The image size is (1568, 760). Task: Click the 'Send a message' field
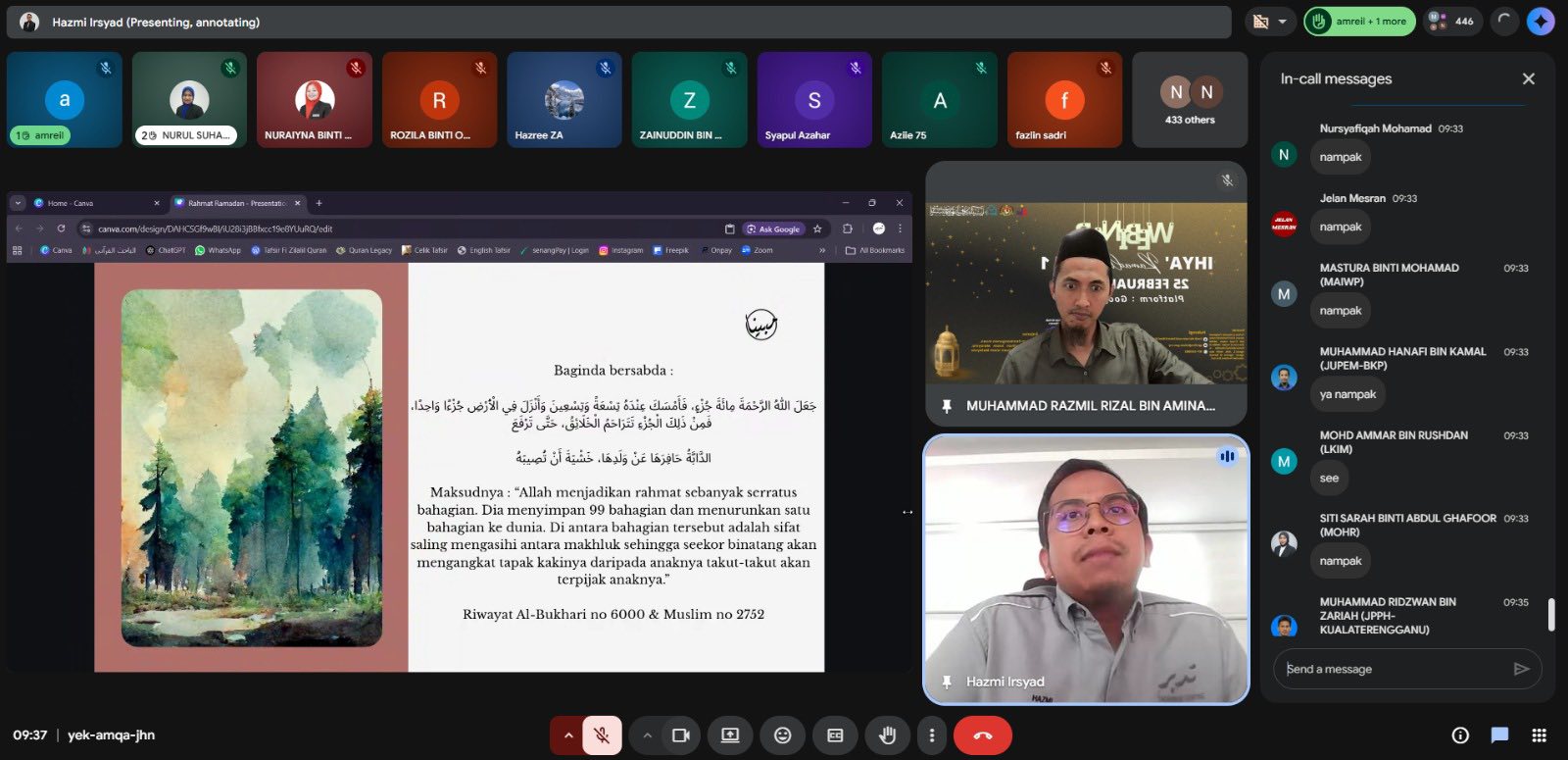click(1392, 669)
